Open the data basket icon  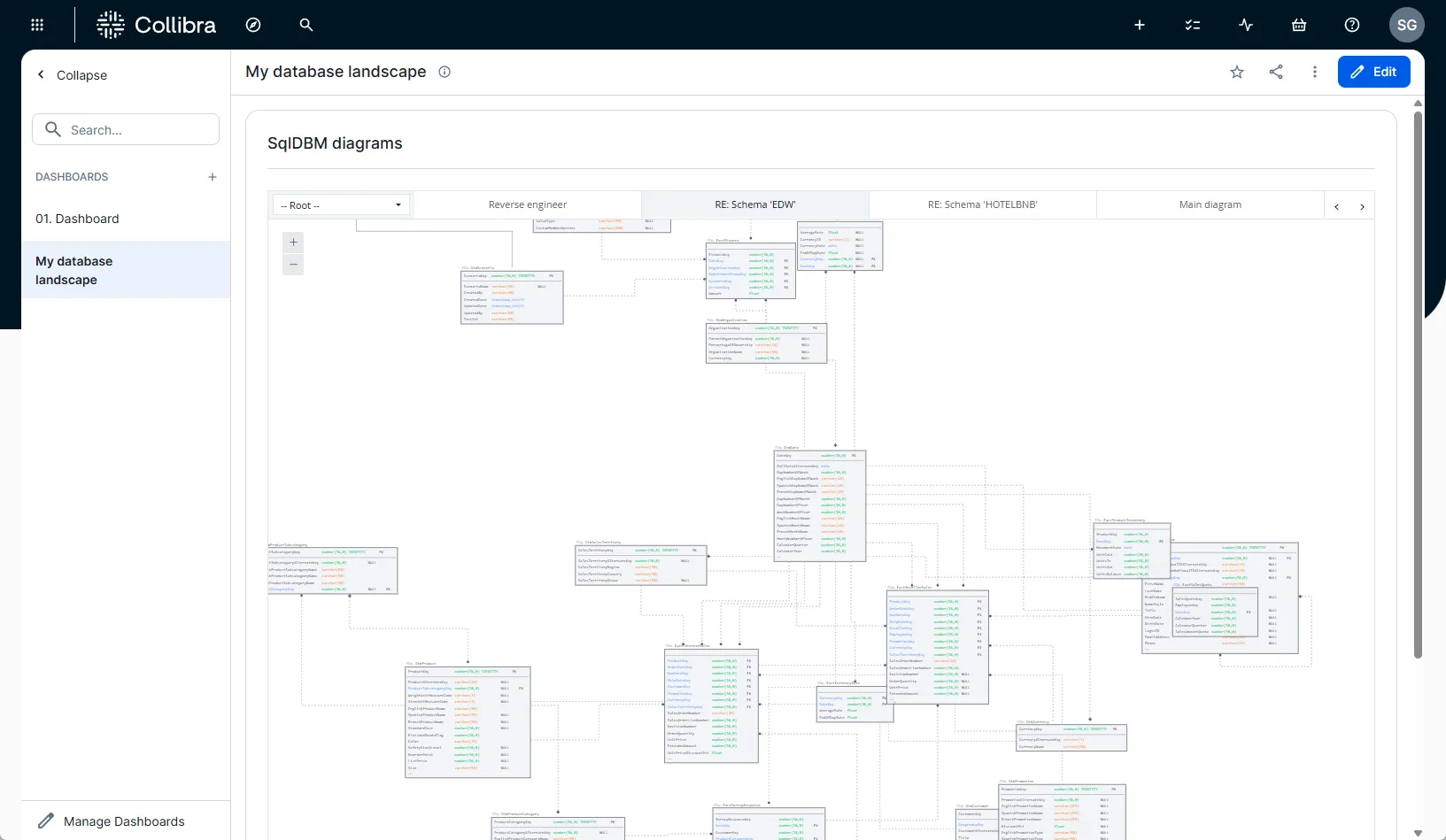click(1299, 25)
